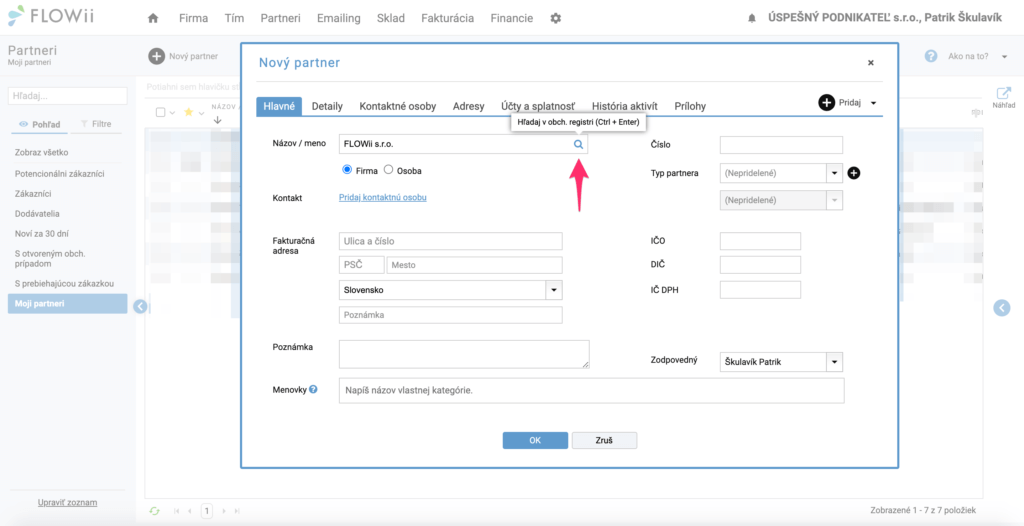
Task: Open the Typ partnera dropdown
Action: (835, 174)
